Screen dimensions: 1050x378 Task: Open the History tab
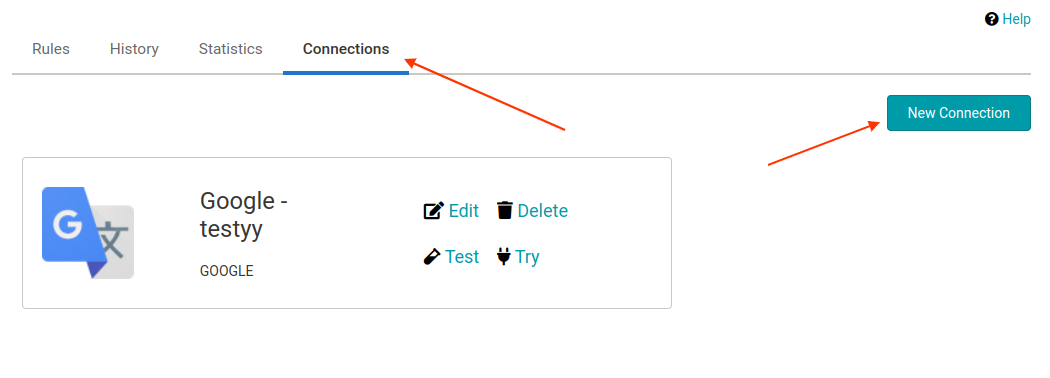(134, 49)
